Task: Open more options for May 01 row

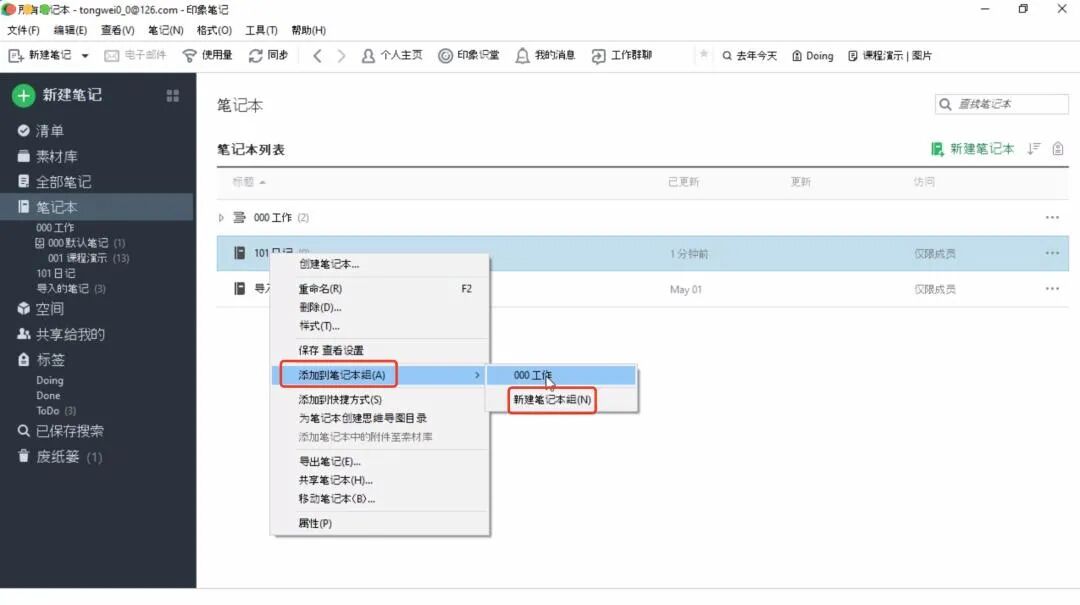Action: click(1052, 289)
